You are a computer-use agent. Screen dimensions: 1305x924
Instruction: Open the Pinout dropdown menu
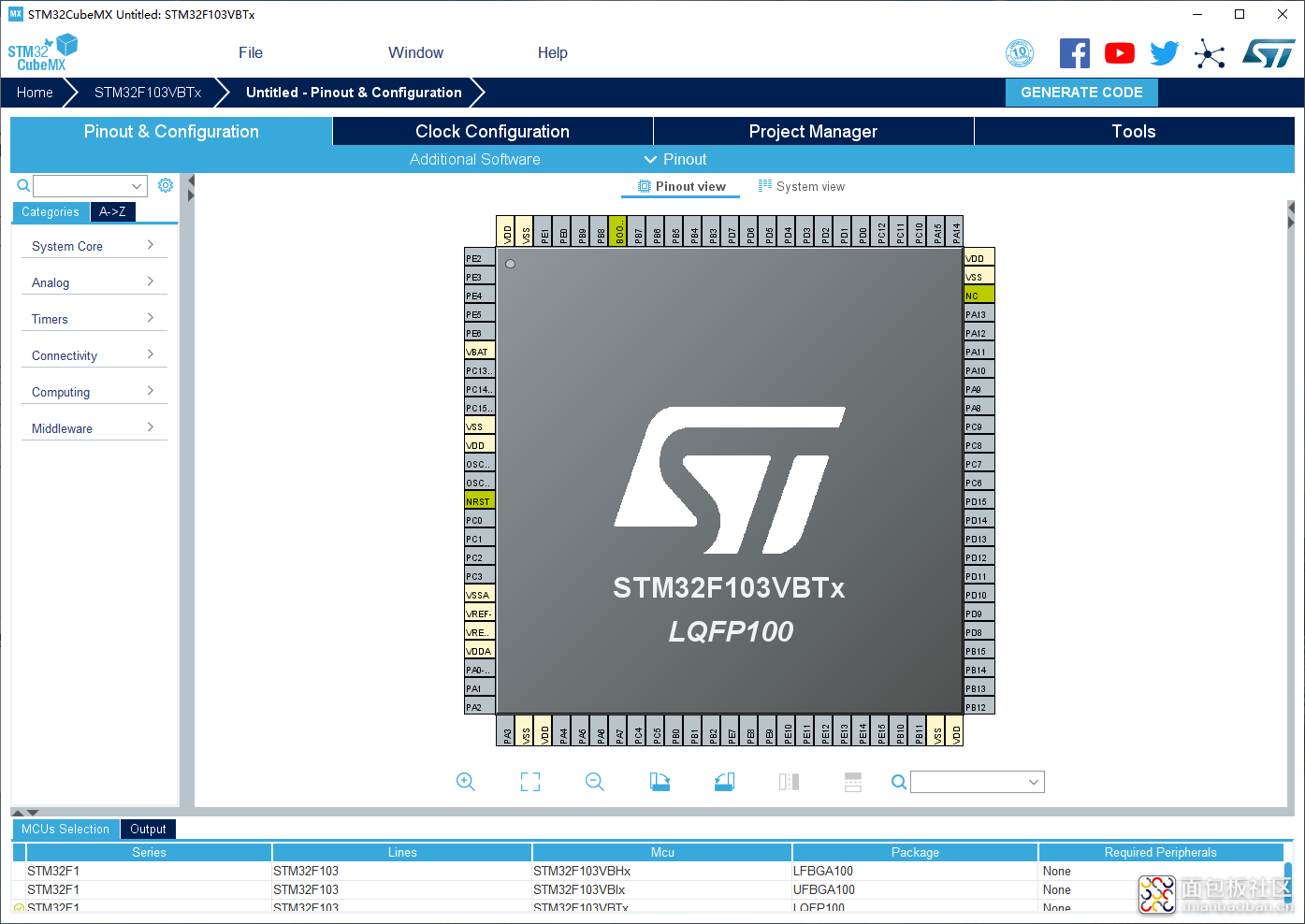point(675,159)
